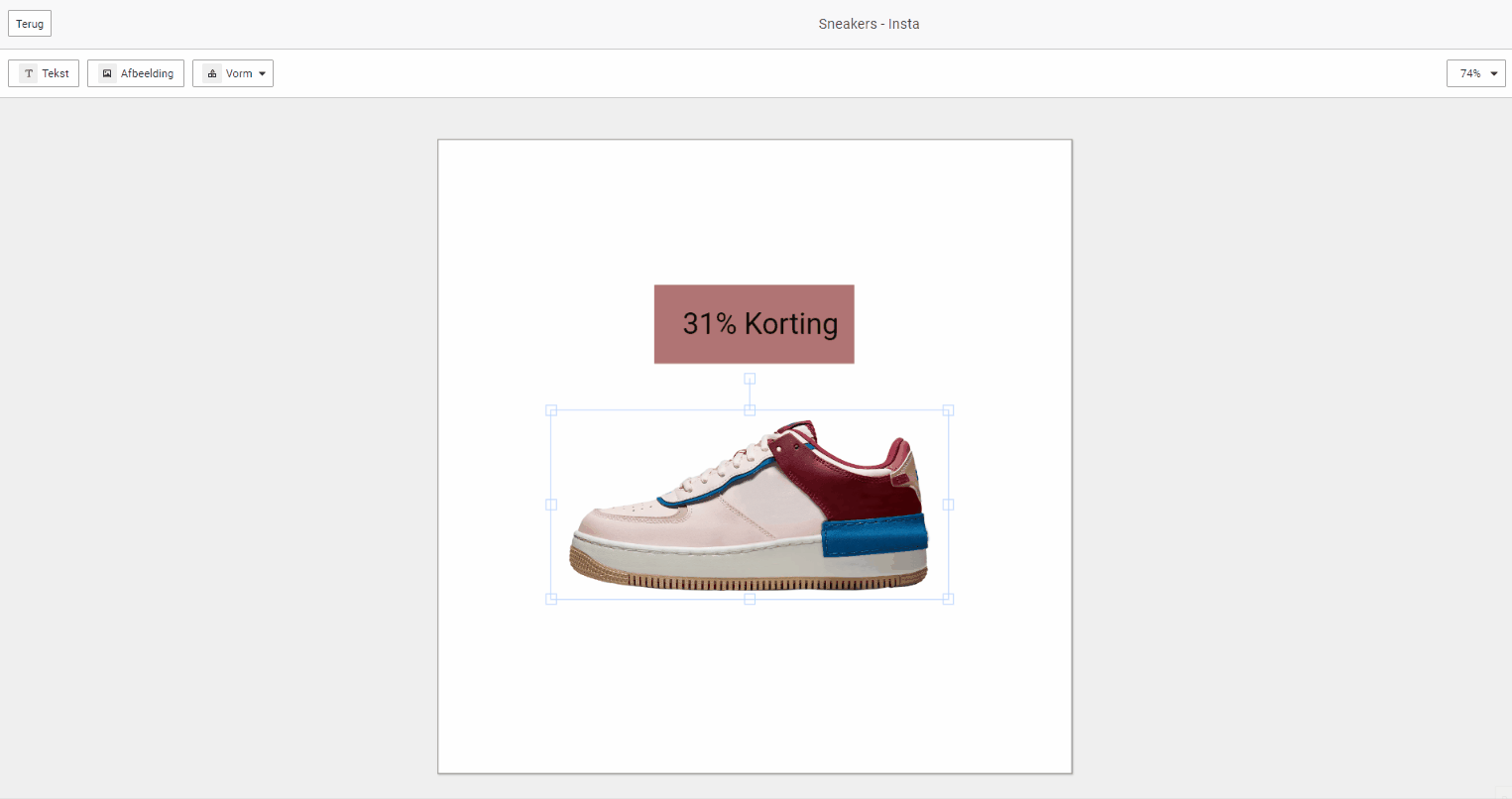This screenshot has height=799, width=1512.
Task: Click the Sneakers - Insta title
Action: [x=869, y=24]
